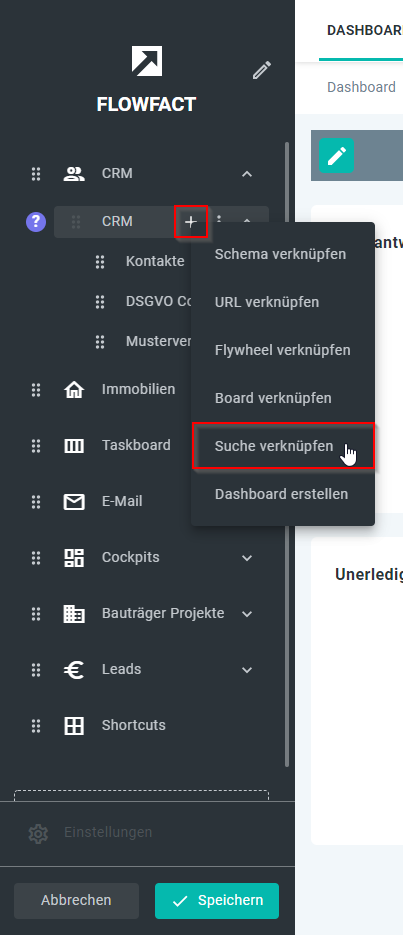Click the Speichern button
The width and height of the screenshot is (403, 935).
tap(217, 900)
